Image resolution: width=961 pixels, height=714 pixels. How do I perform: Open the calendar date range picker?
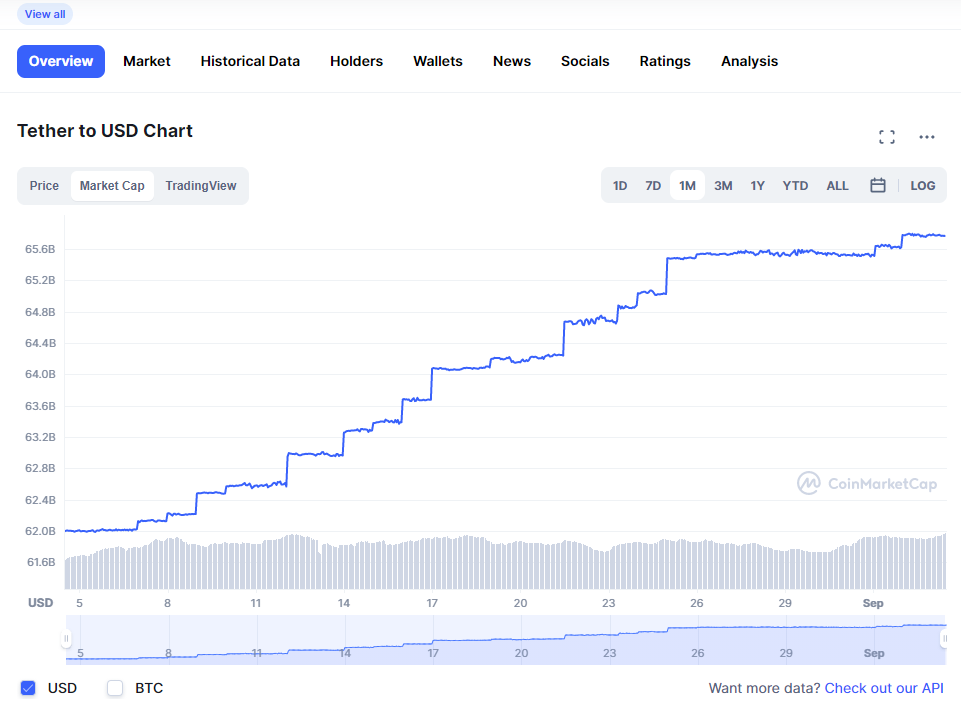(877, 185)
